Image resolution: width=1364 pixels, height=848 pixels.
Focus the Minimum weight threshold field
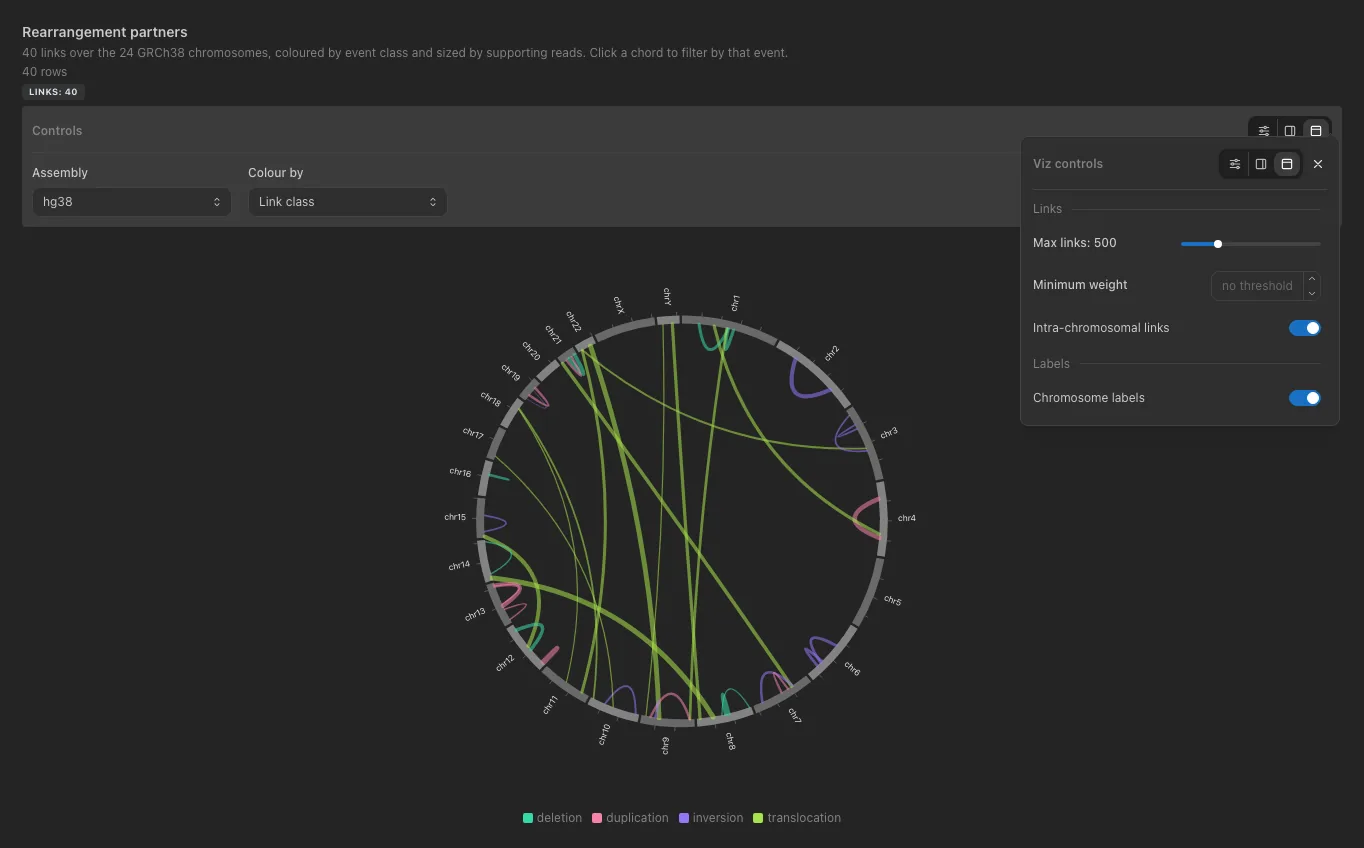point(1257,286)
